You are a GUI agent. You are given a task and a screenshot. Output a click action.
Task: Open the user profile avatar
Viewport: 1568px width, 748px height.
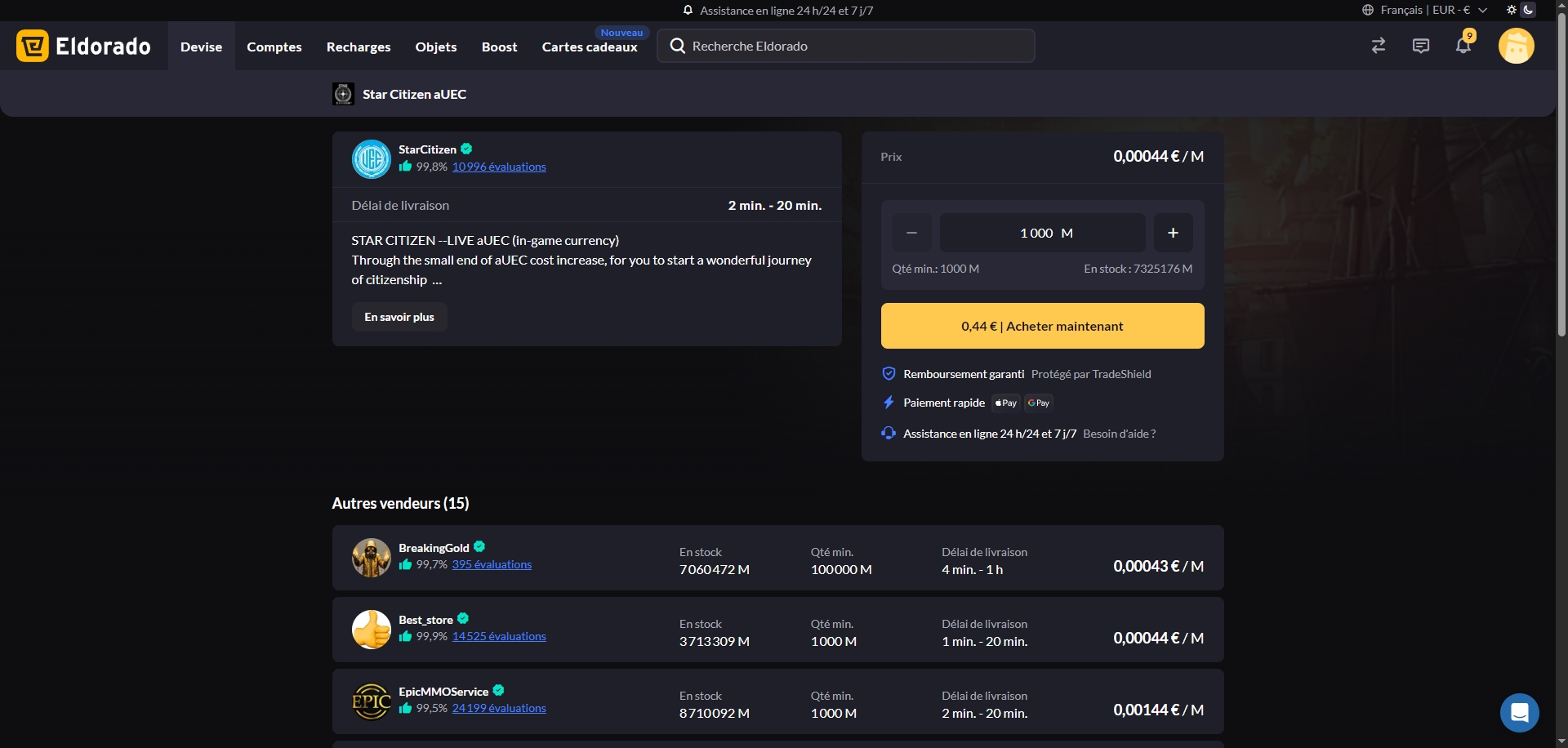point(1516,46)
